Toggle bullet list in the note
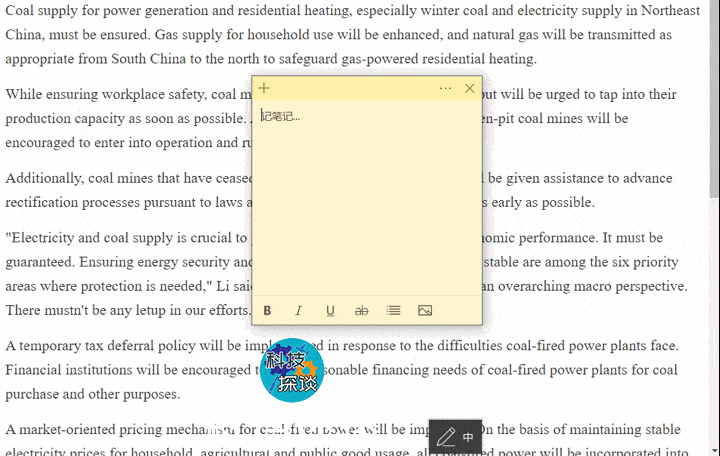The width and height of the screenshot is (720, 456). (393, 311)
